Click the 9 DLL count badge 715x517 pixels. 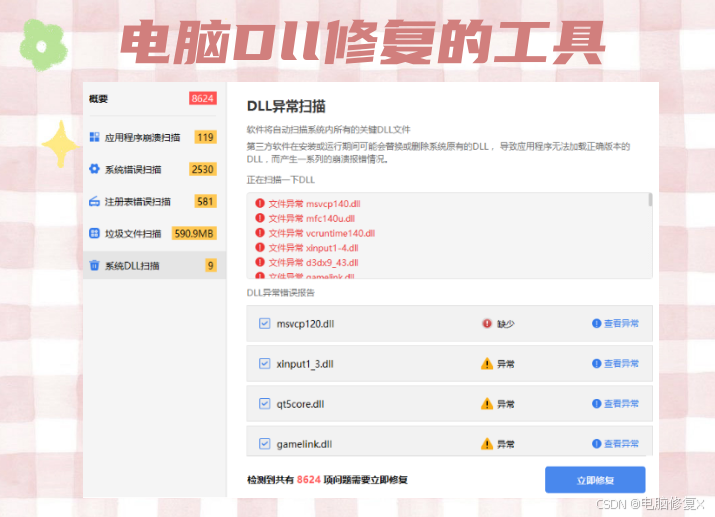211,265
